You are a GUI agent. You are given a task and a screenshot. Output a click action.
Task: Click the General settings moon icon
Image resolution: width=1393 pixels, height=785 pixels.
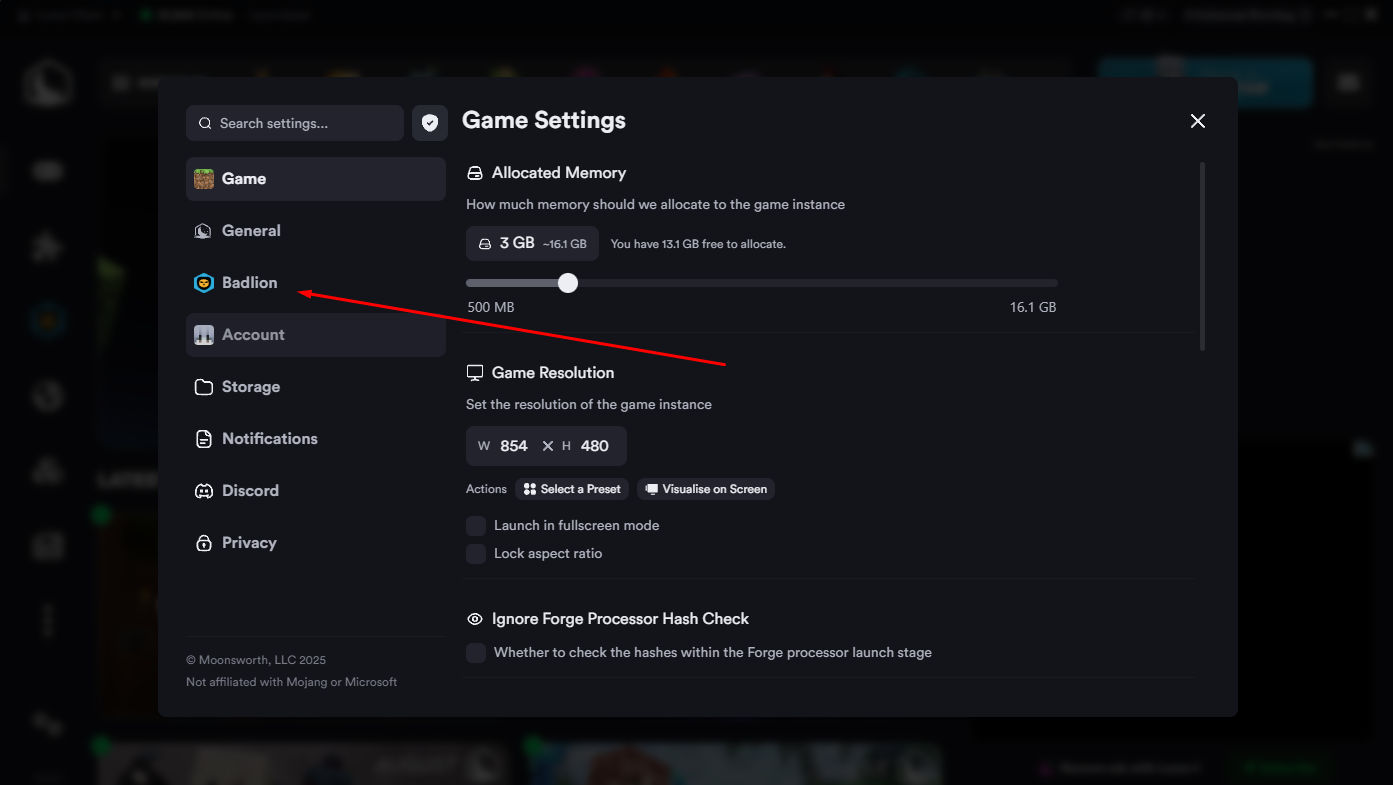(x=204, y=231)
